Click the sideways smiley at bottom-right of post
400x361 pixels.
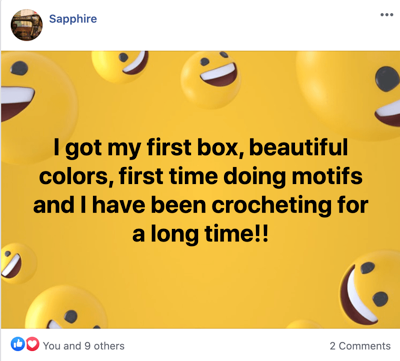click(370, 290)
